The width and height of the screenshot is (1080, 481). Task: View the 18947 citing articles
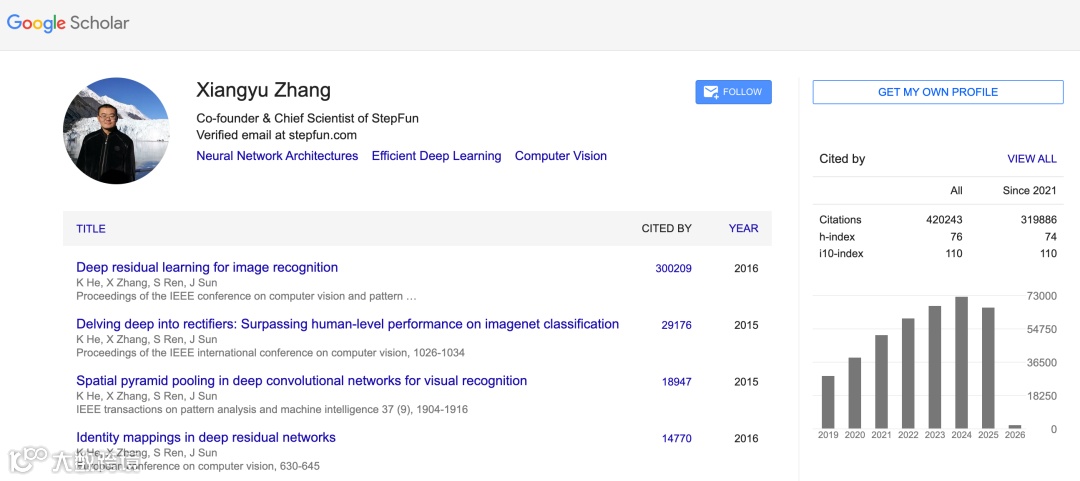click(x=676, y=382)
